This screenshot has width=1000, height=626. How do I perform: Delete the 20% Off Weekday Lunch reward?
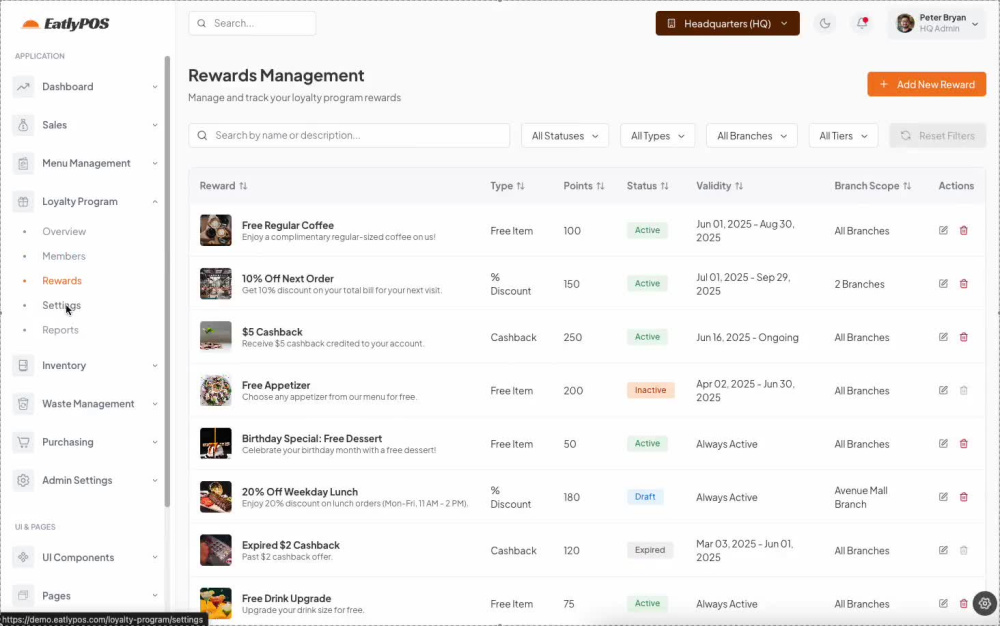(964, 497)
